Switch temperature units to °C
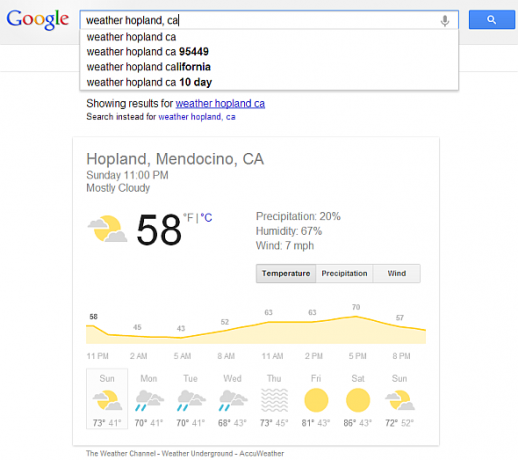 206,218
